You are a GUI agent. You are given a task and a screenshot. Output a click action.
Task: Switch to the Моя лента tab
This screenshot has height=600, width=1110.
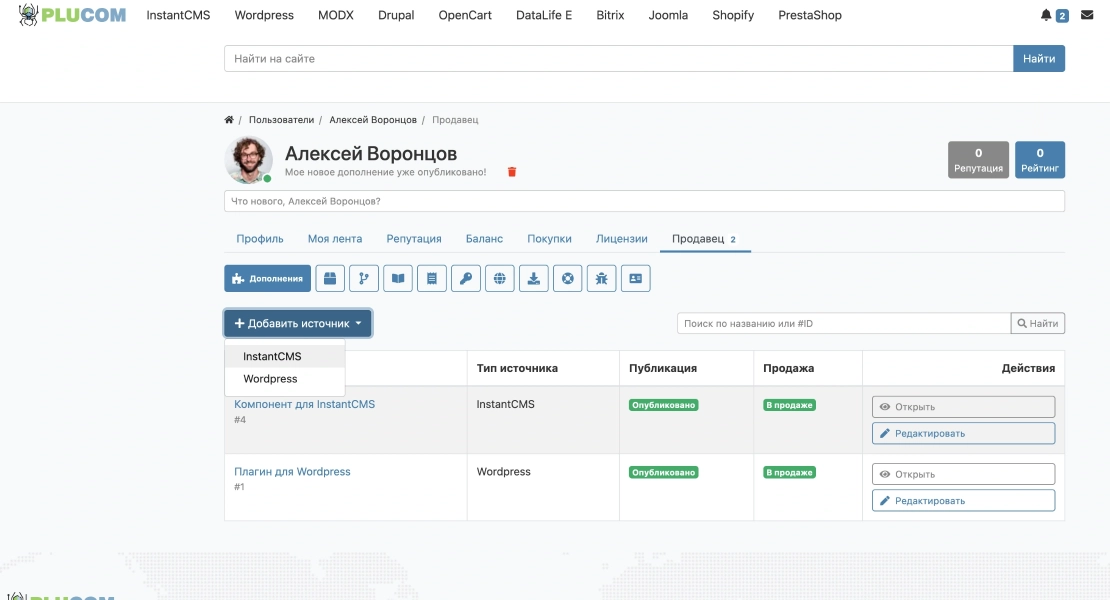point(335,239)
